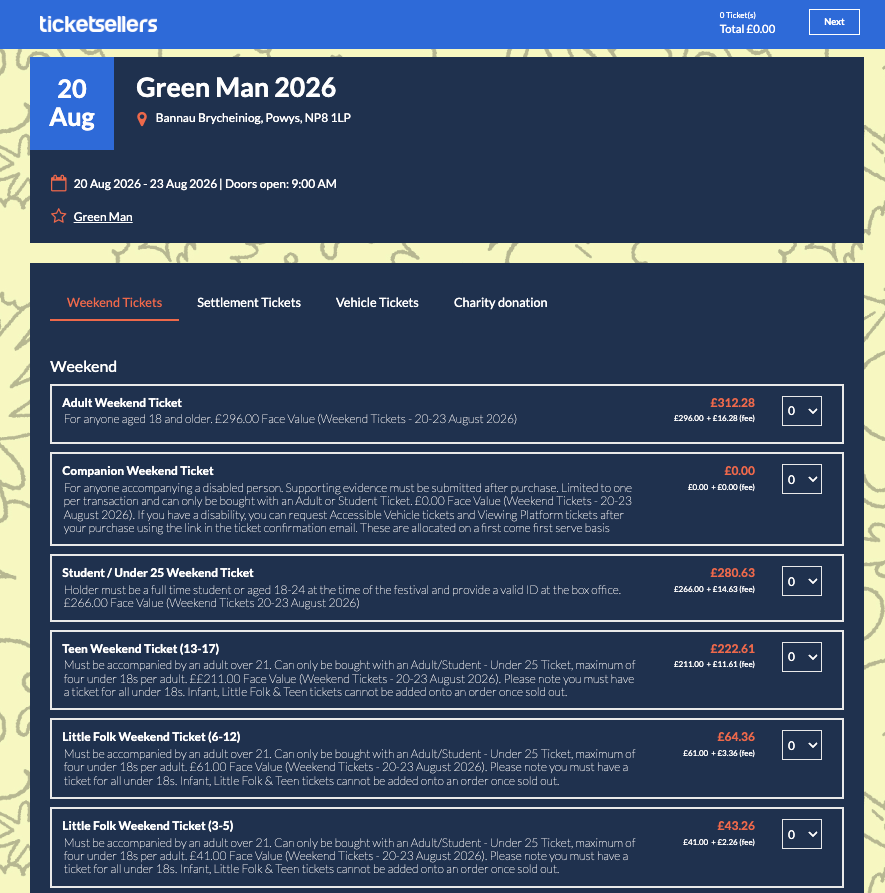Viewport: 885px width, 893px height.
Task: Switch to the Settlement Tickets tab
Action: coord(249,303)
